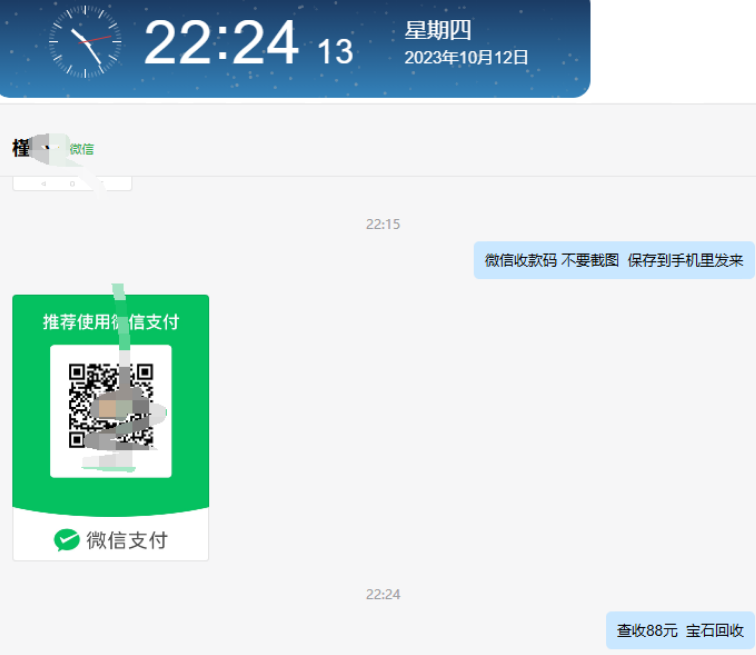
Task: Click the WeChat Pay checkmark logo icon
Action: point(67,540)
